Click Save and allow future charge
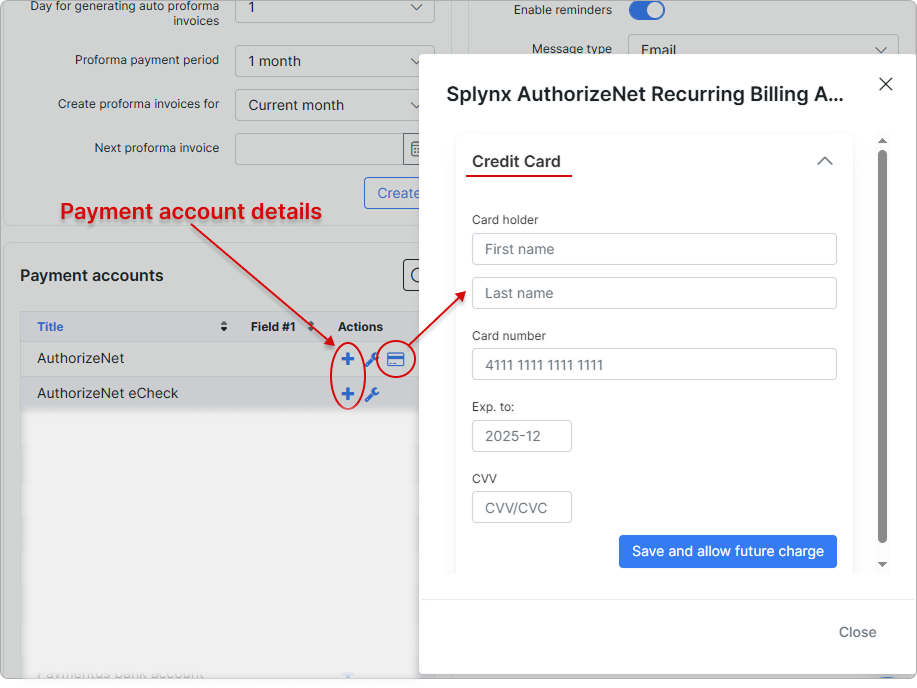917x688 pixels. (x=727, y=551)
